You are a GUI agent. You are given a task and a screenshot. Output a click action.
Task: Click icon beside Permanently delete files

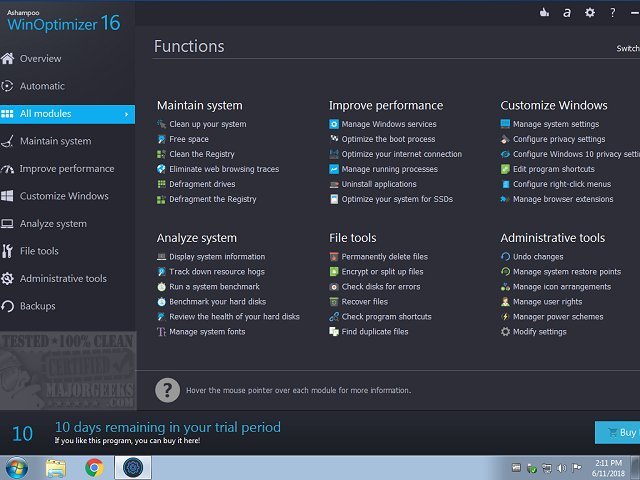[x=334, y=257]
